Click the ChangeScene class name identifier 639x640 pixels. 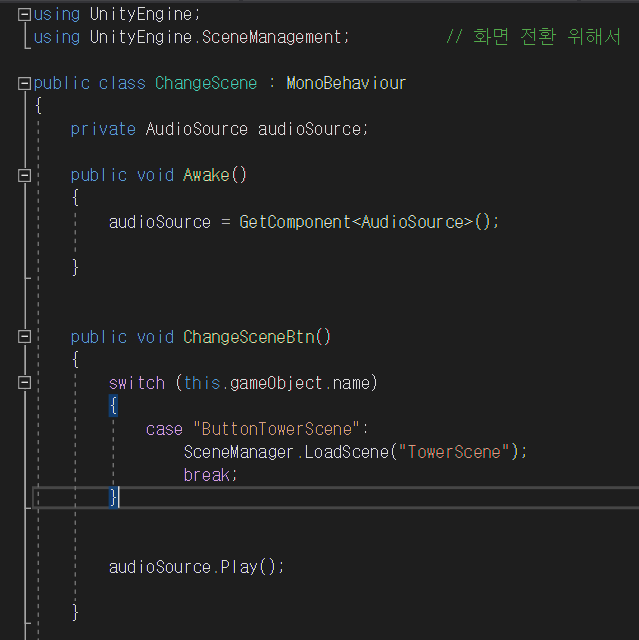click(206, 83)
